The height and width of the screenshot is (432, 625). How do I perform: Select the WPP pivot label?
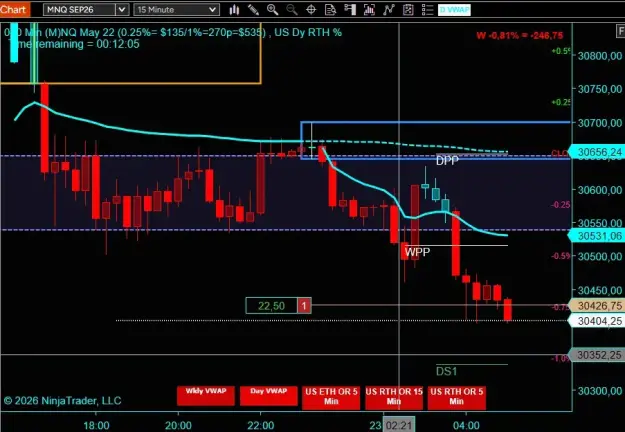pos(417,252)
